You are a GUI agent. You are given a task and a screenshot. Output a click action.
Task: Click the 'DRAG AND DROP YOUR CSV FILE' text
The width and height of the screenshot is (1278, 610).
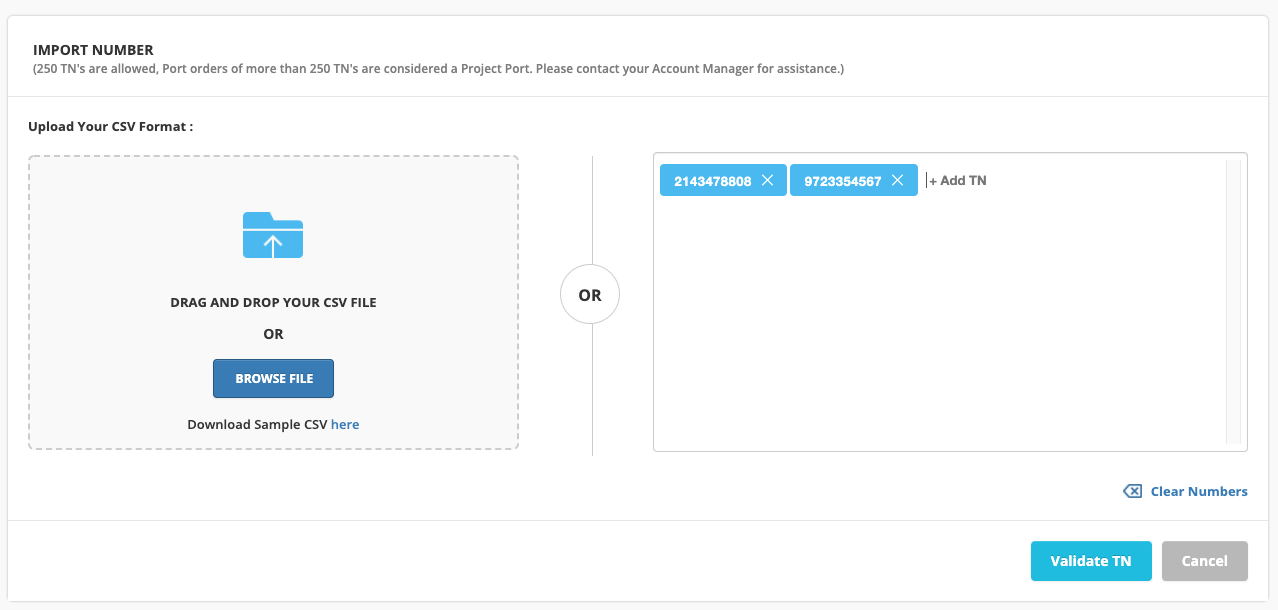[273, 302]
